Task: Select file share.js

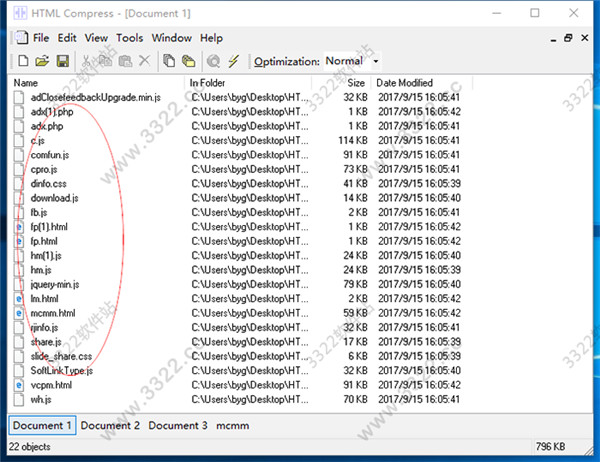Action: pos(46,342)
